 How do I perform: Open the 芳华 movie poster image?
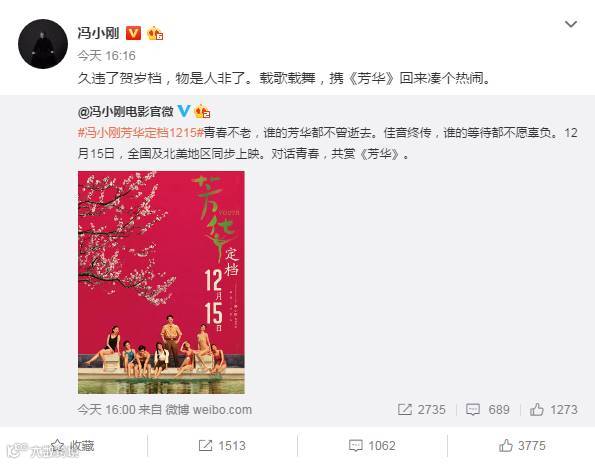(161, 283)
